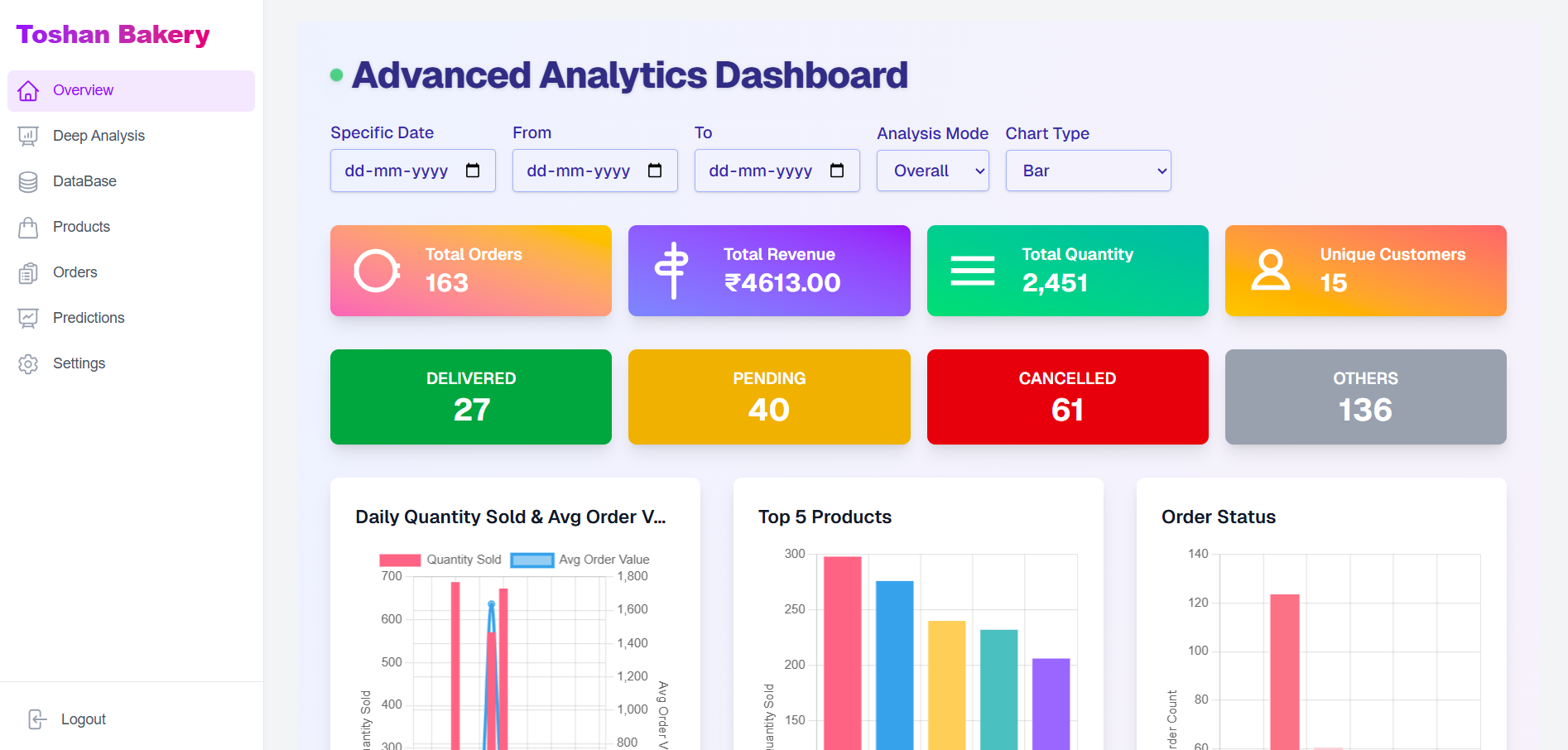Click the Settings gear icon
Viewport: 1568px width, 750px height.
coord(28,364)
